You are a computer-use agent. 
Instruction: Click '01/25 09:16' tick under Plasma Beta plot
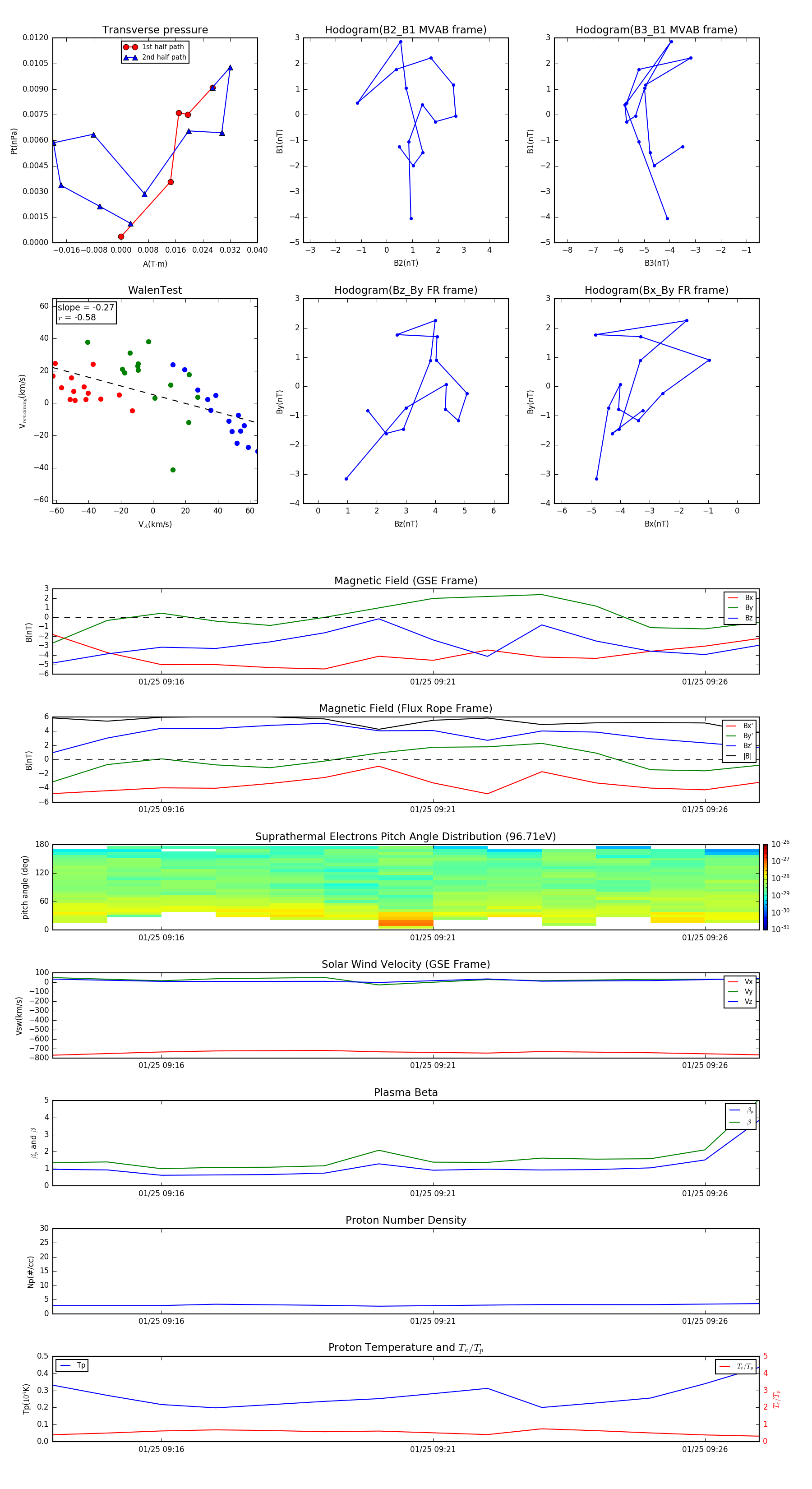pyautogui.click(x=161, y=1193)
